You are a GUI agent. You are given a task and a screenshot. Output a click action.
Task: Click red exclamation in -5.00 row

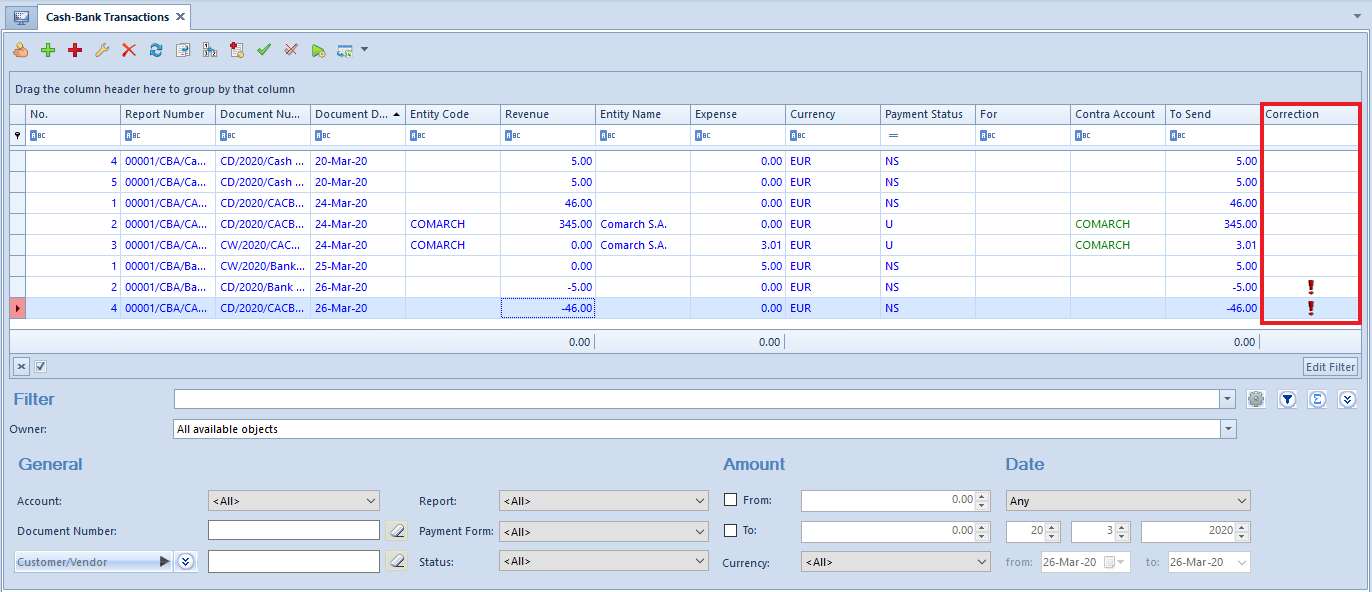pos(1311,287)
